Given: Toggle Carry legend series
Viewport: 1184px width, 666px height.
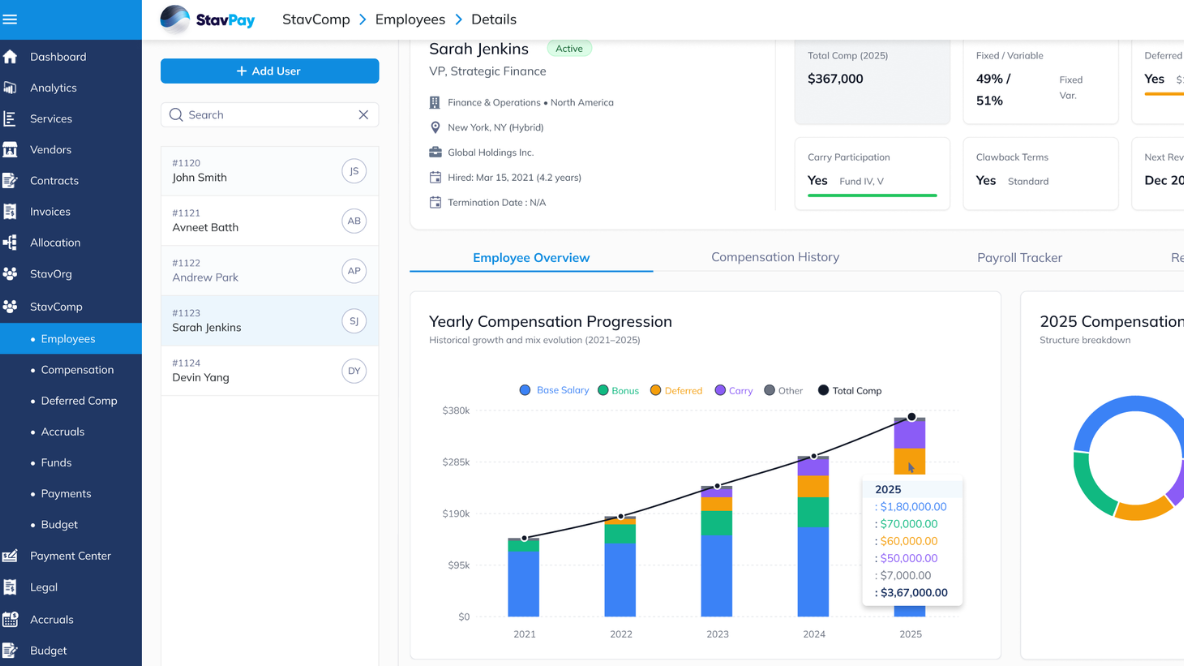Looking at the screenshot, I should pos(734,390).
